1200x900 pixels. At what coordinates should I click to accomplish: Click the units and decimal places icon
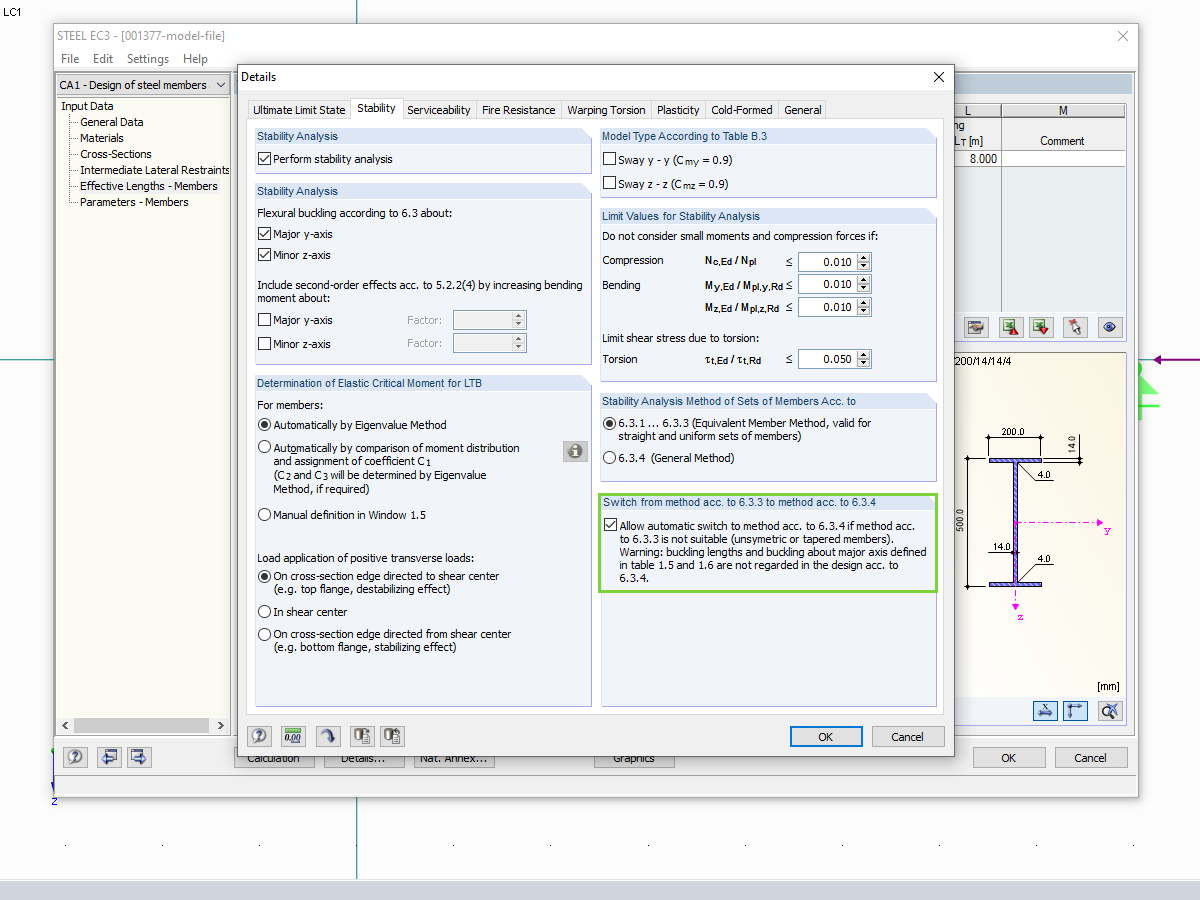(x=293, y=736)
